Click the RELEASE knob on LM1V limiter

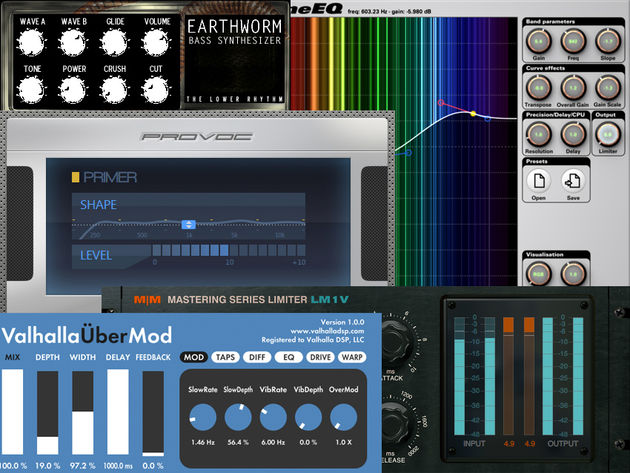(396, 423)
